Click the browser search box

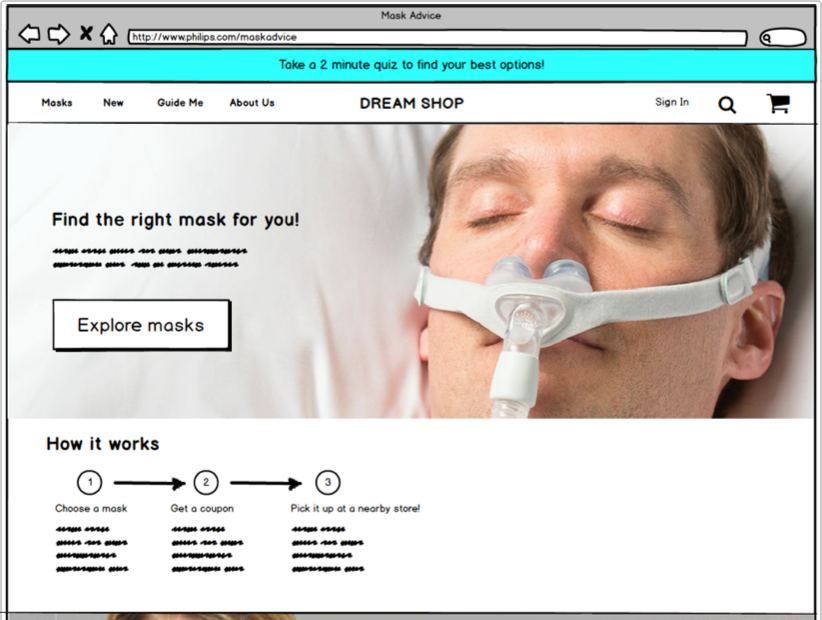pyautogui.click(x=783, y=38)
